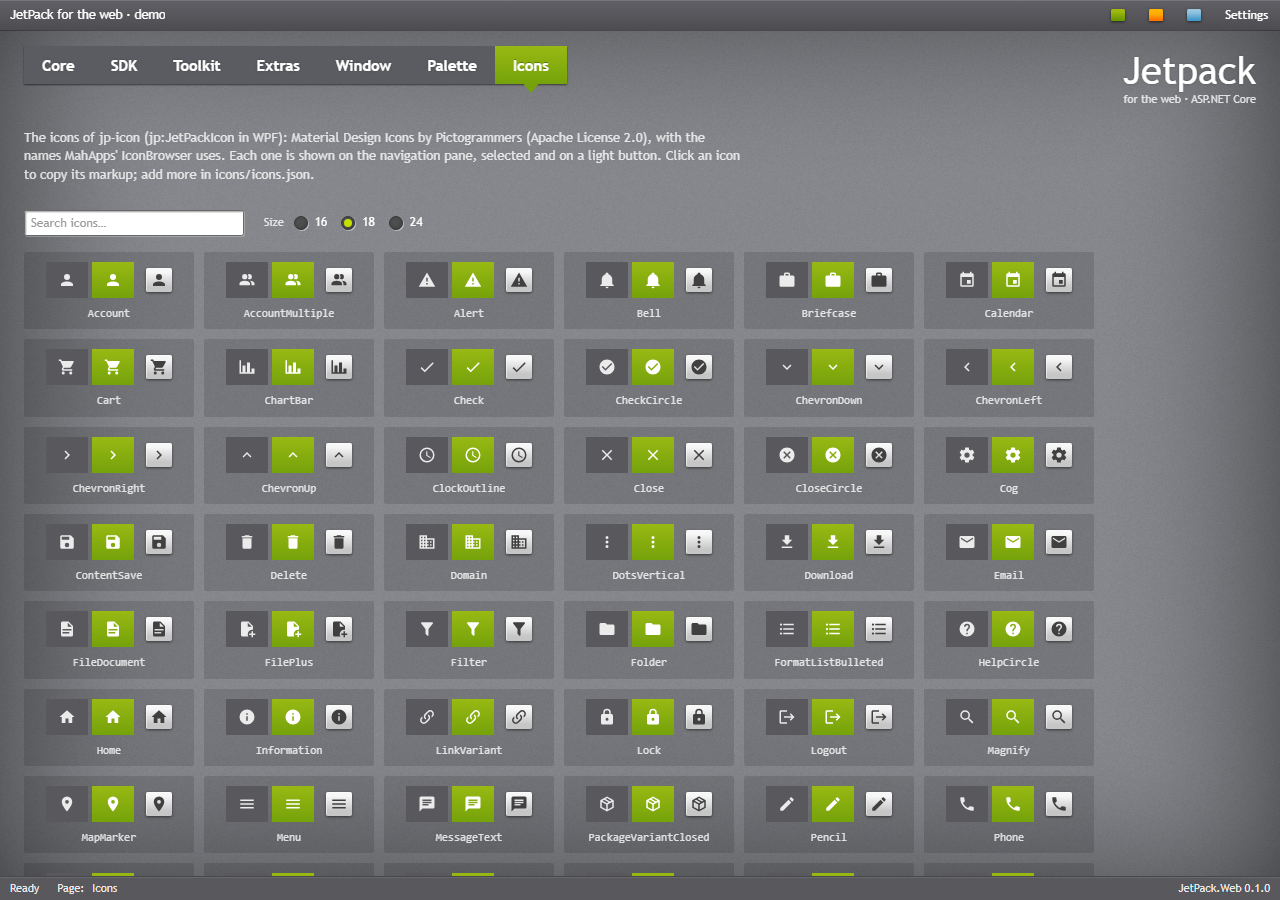Click the light LinkVariant icon button
This screenshot has height=900, width=1280.
(x=519, y=717)
